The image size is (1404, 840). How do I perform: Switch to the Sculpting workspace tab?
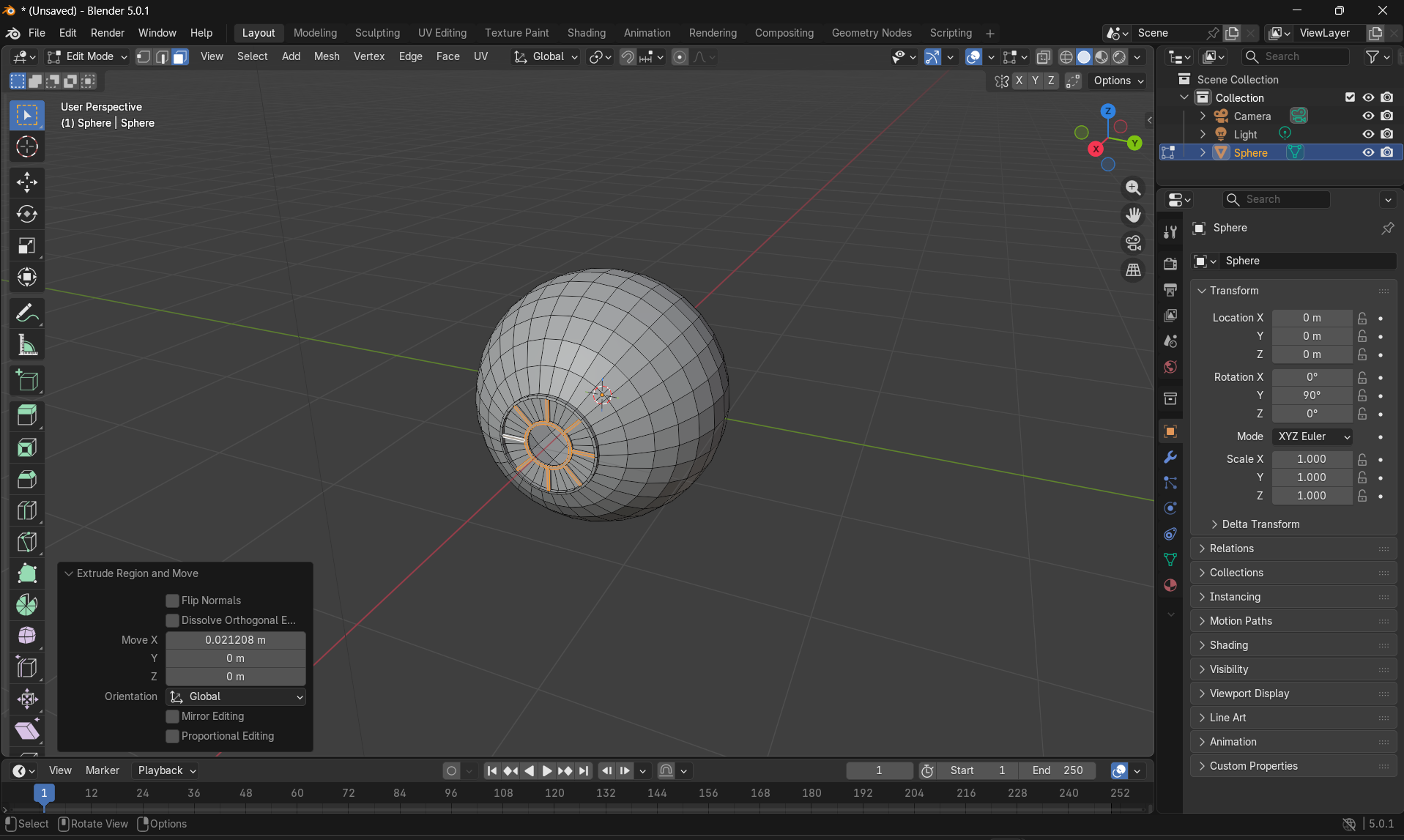[x=377, y=33]
